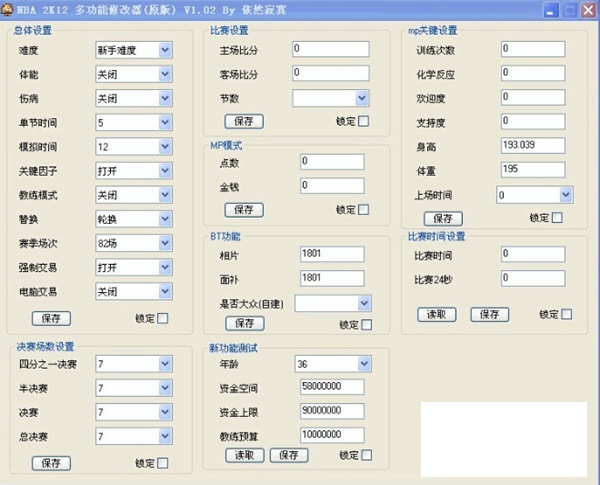Click the app icon in title bar
600x485 pixels.
coord(7,9)
